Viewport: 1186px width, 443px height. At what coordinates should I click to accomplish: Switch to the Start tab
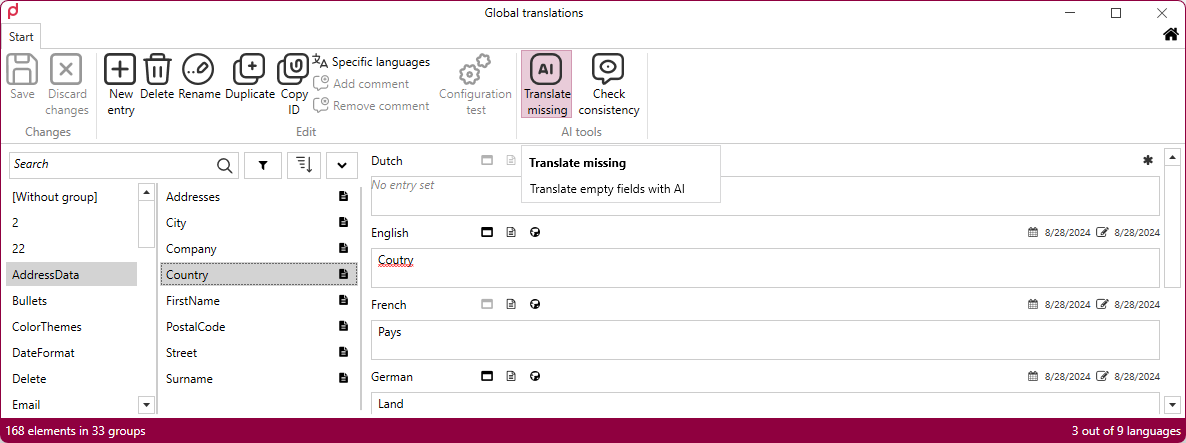coord(21,36)
